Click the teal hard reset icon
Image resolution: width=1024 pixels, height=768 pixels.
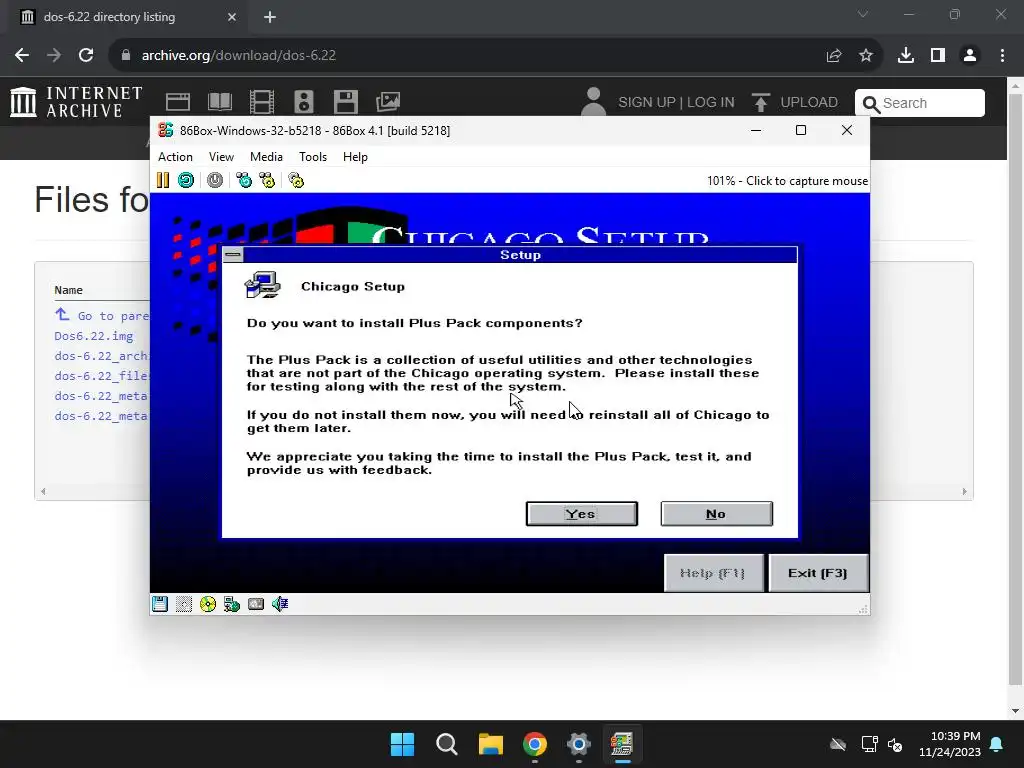[186, 180]
